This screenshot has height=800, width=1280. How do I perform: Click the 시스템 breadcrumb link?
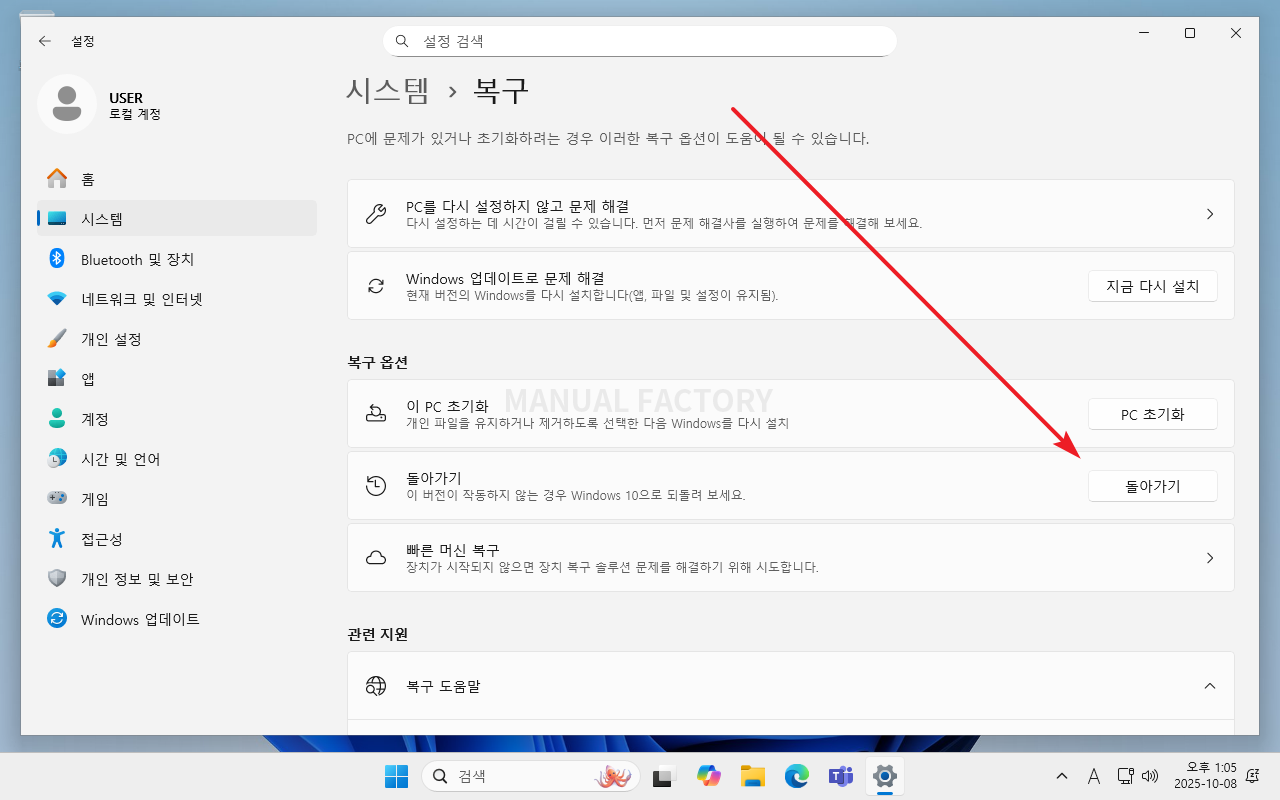pyautogui.click(x=388, y=91)
